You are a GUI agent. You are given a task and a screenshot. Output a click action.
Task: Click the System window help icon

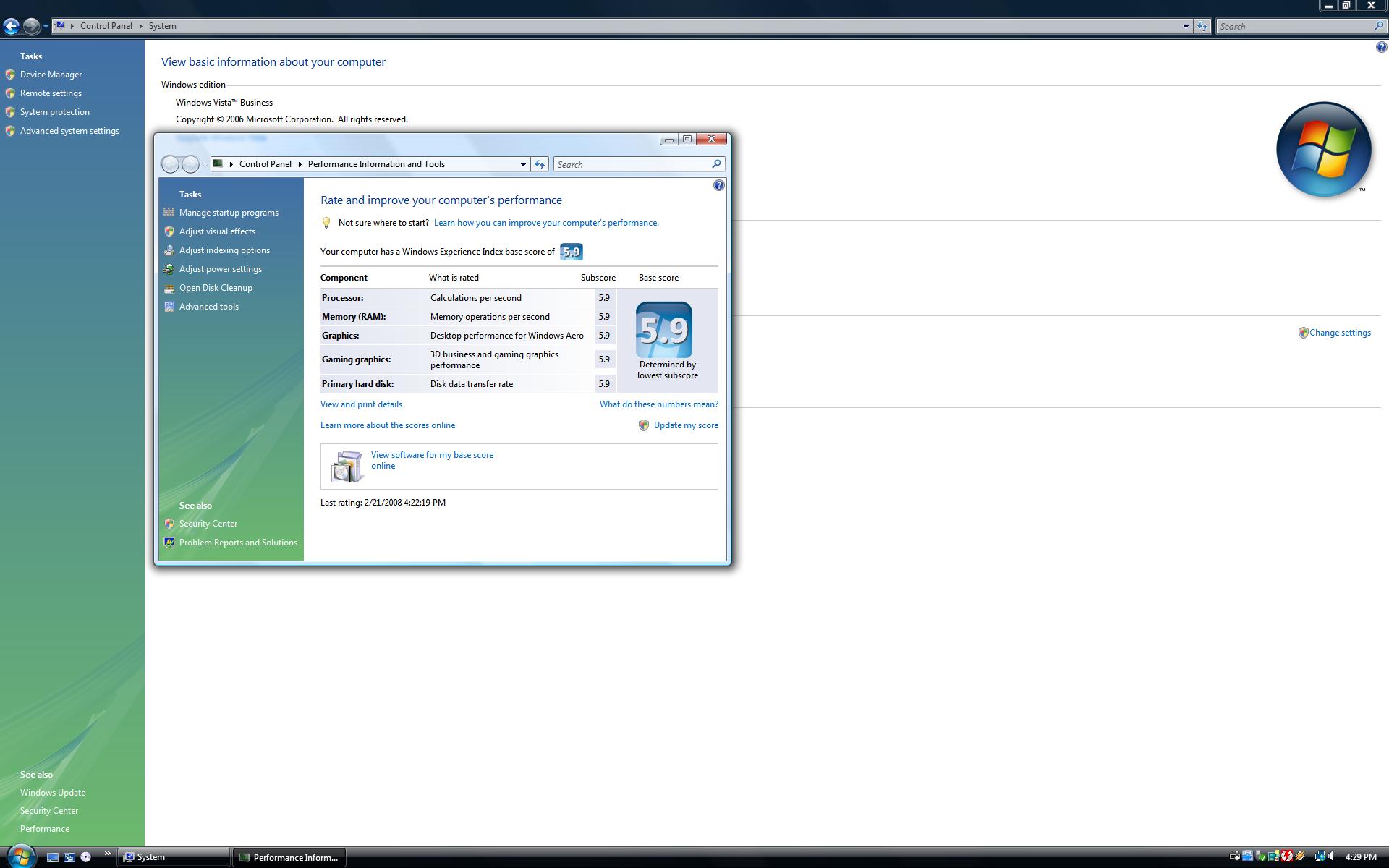[x=1381, y=48]
